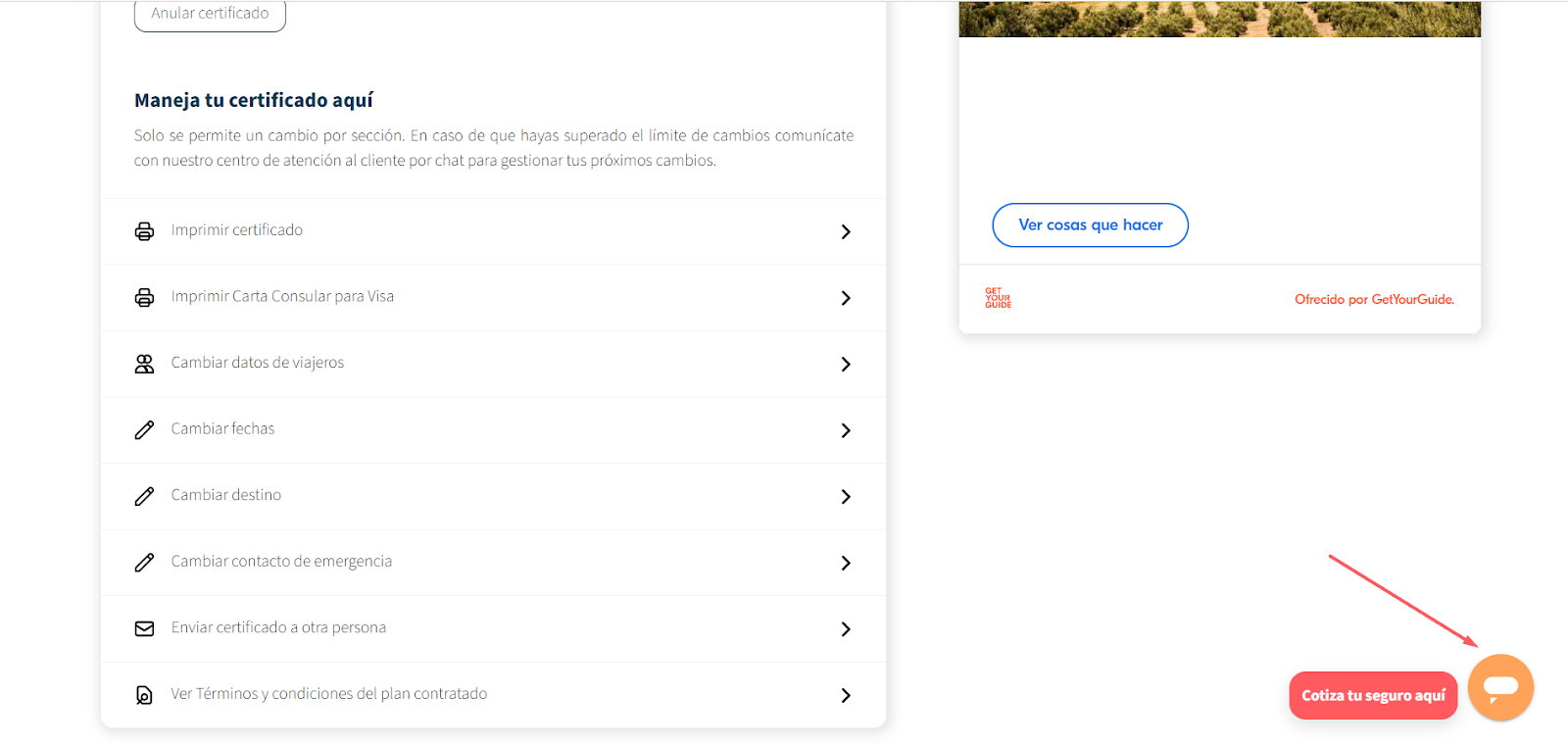Screen dimensions: 1568x746
Task: Select Ver Términos y condiciones del plan
Action: coord(493,695)
